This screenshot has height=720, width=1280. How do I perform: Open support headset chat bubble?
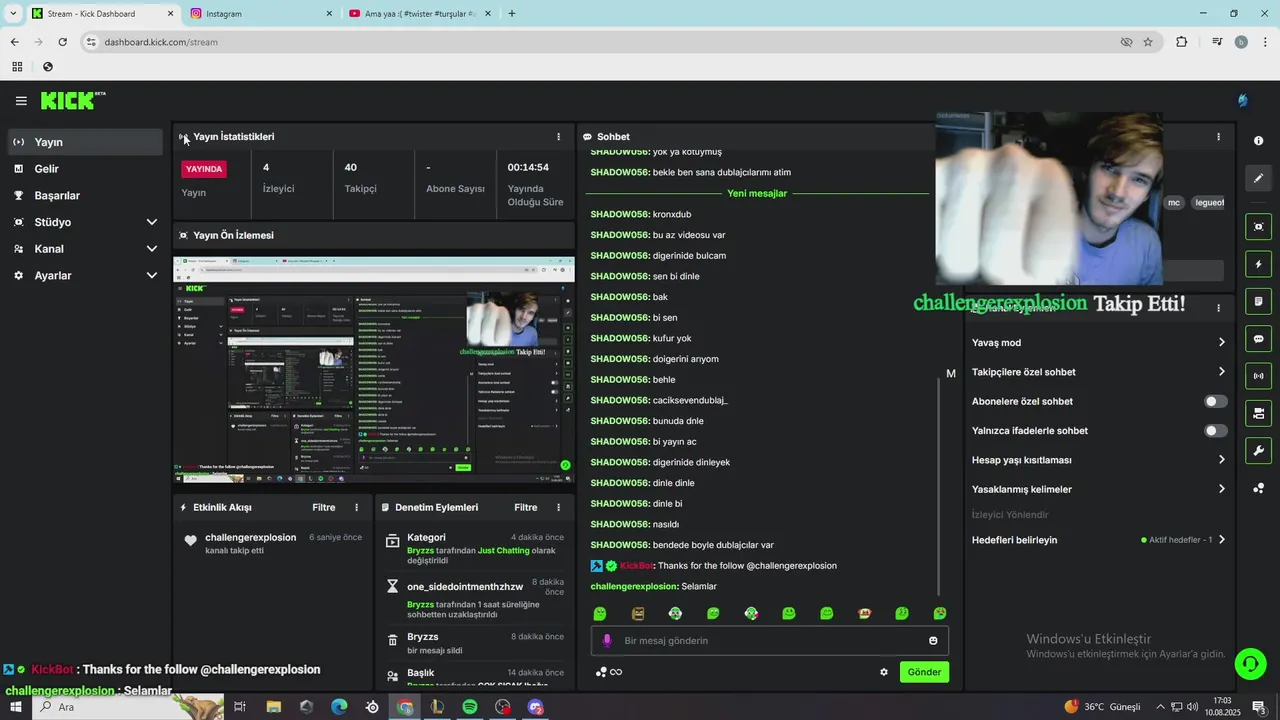pos(1249,663)
